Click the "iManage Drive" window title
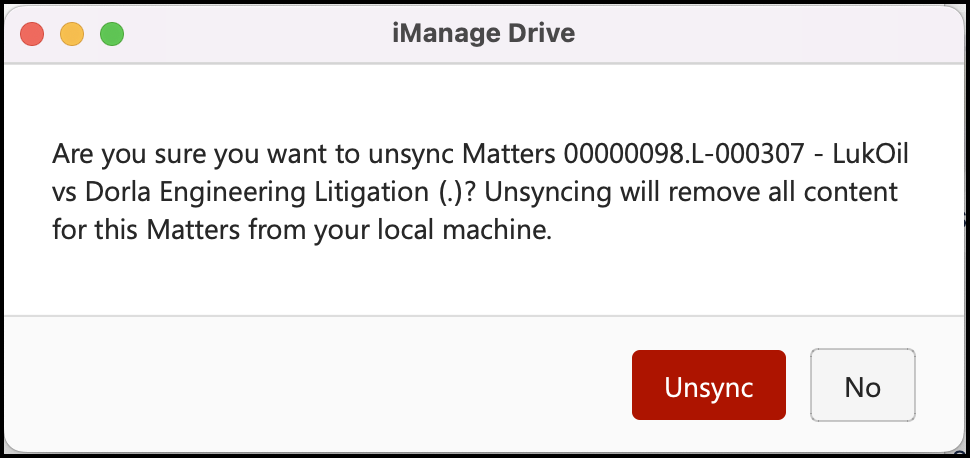Viewport: 970px width, 458px height. pos(484,34)
